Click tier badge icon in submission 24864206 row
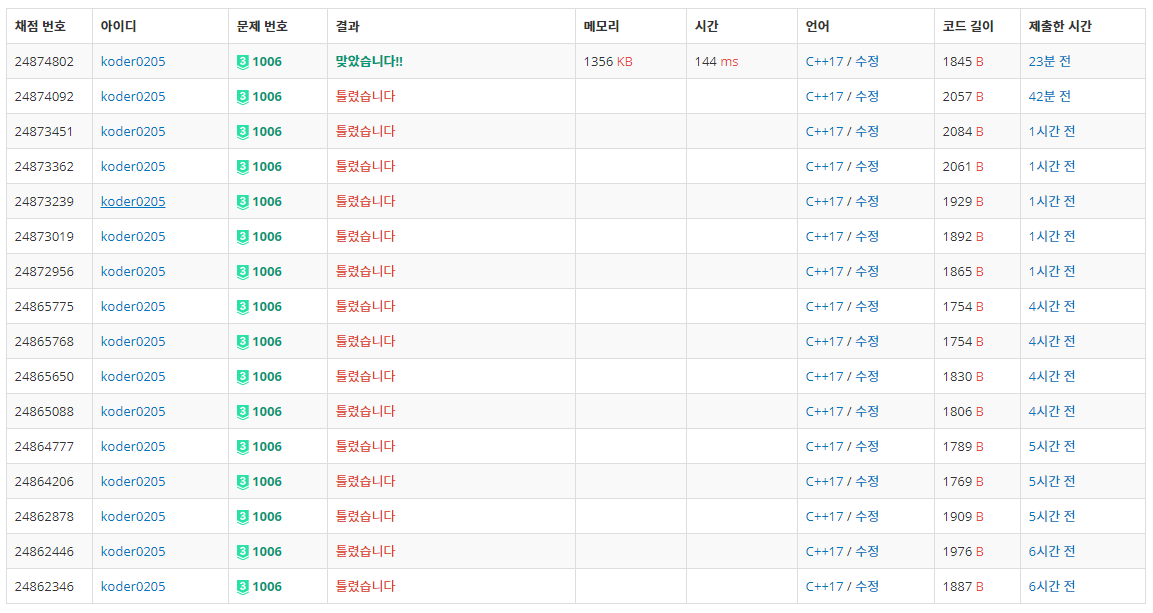The height and width of the screenshot is (613, 1153). pyautogui.click(x=243, y=482)
